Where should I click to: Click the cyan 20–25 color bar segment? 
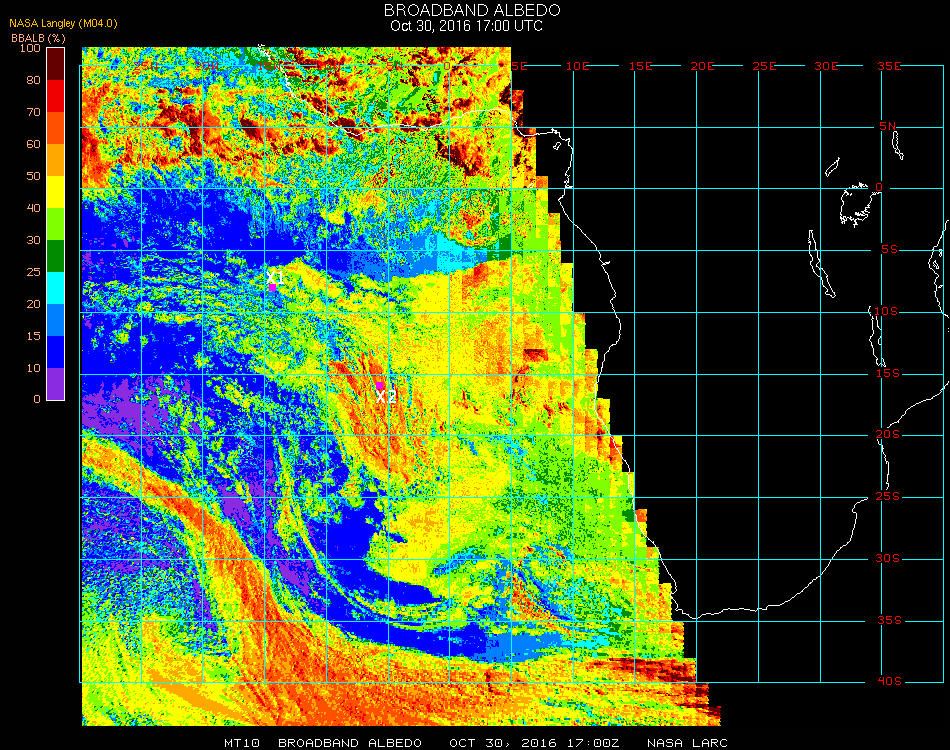point(56,288)
